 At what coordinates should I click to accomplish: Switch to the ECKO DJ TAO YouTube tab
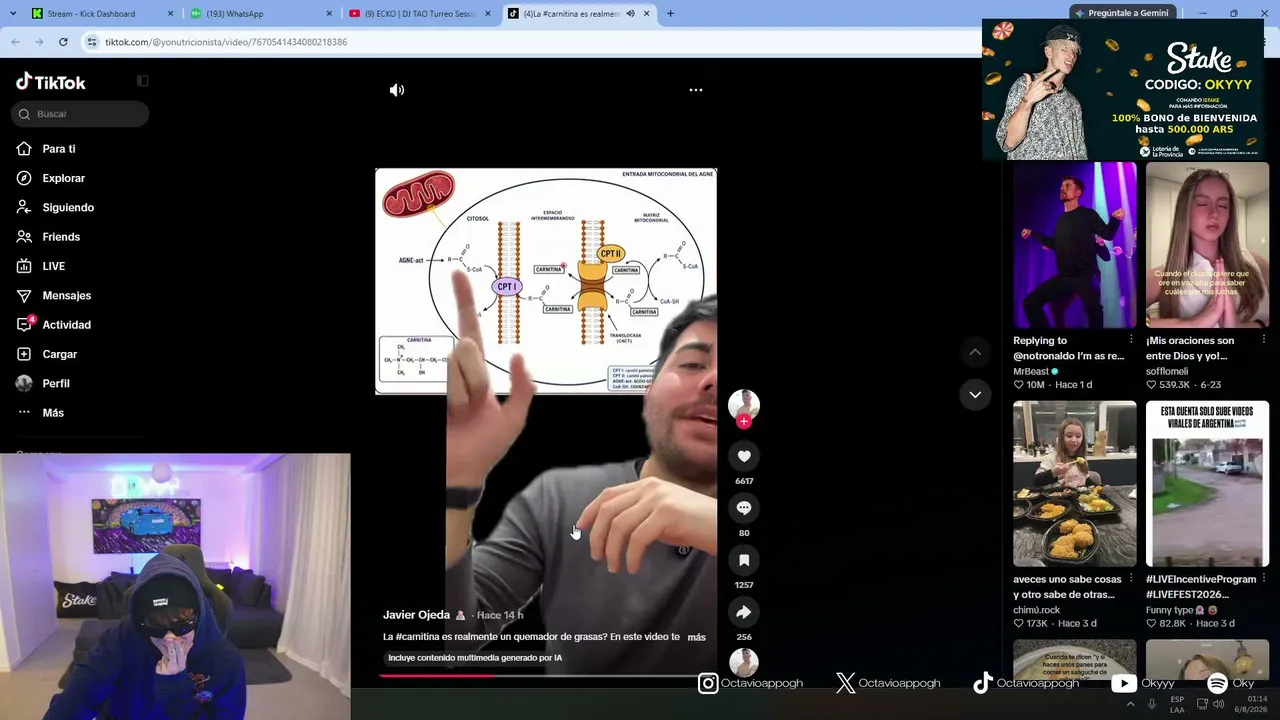420,14
